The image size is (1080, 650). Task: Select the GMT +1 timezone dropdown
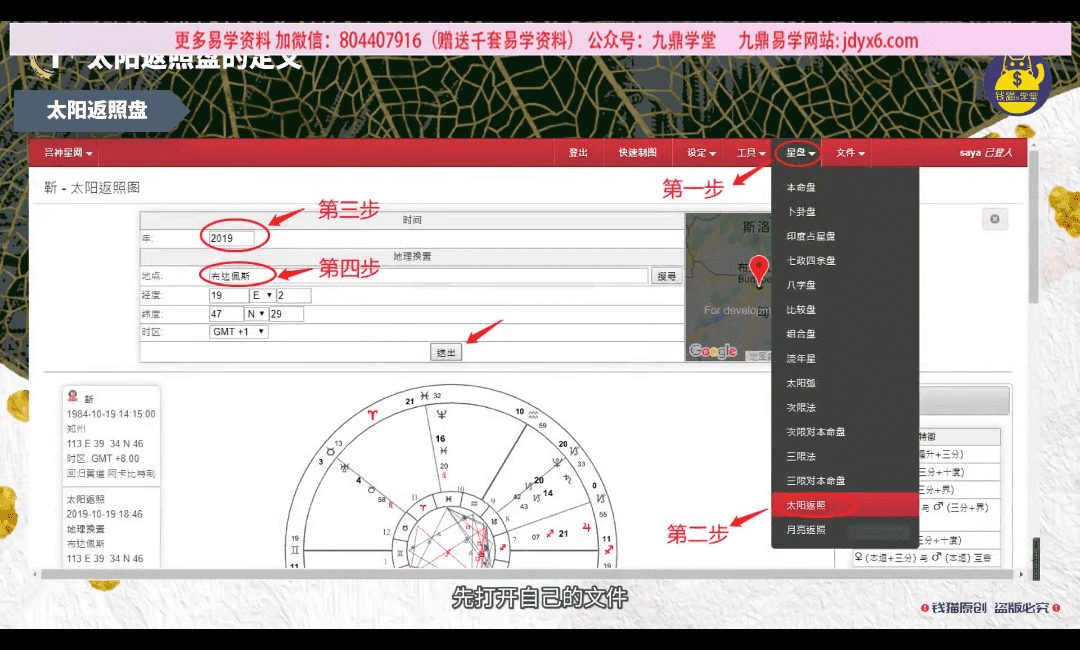(239, 332)
